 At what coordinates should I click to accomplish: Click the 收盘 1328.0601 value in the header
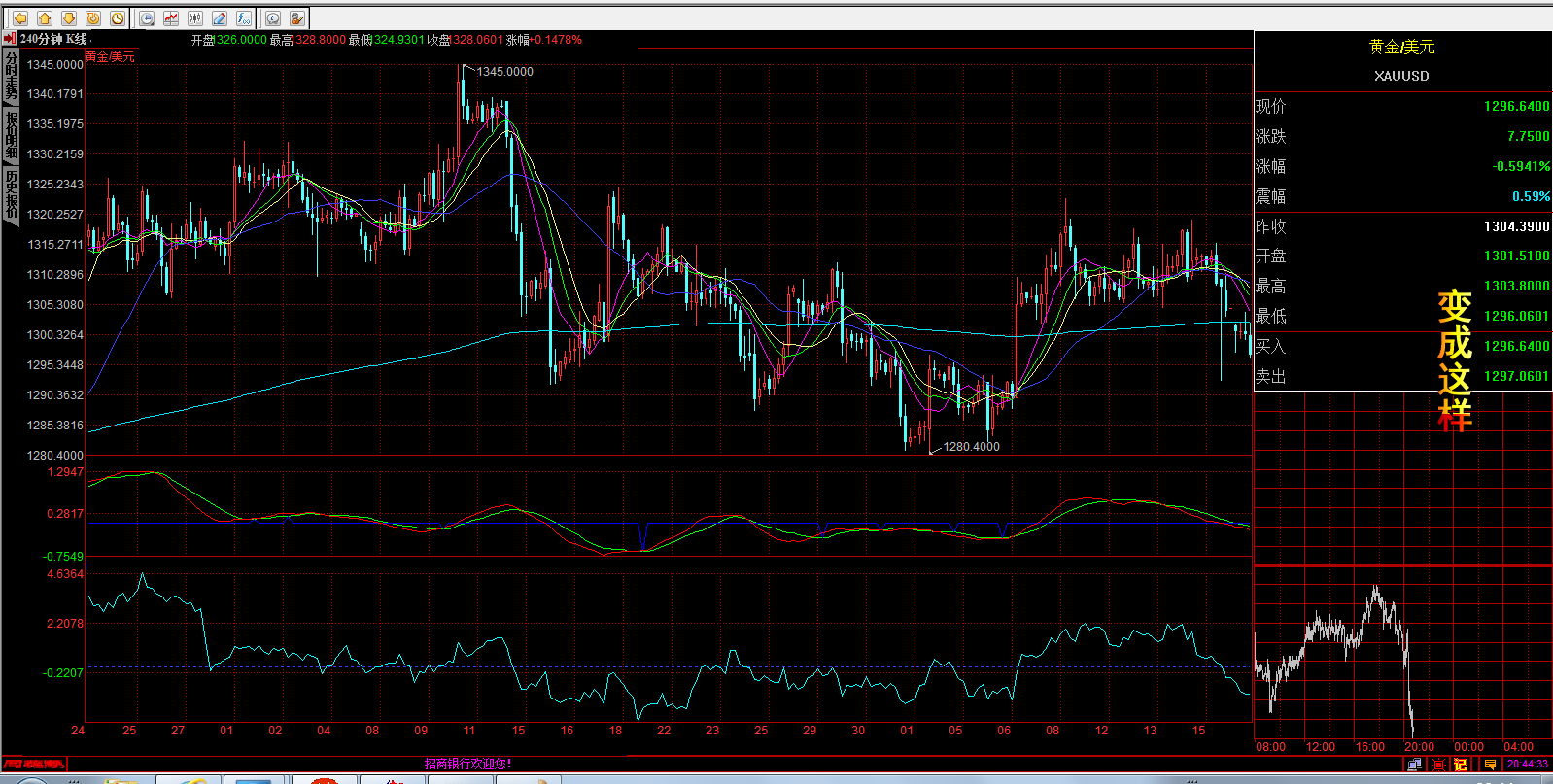477,40
